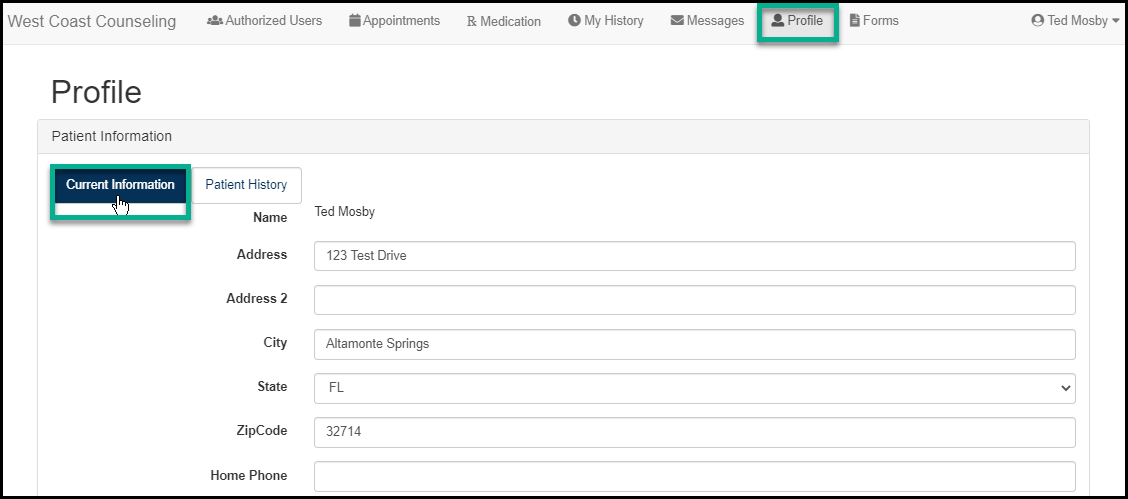Click the Messages envelope icon

(x=677, y=21)
